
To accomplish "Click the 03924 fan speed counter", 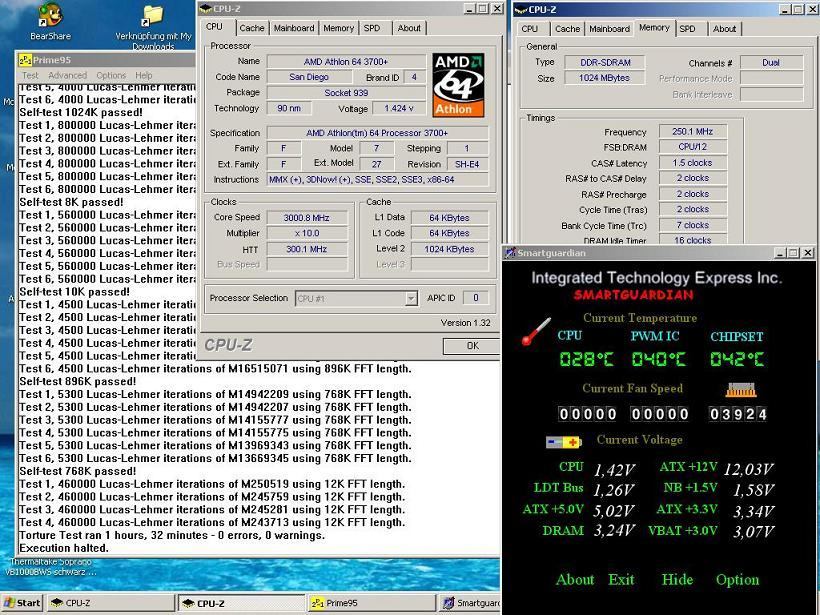I will coord(737,414).
